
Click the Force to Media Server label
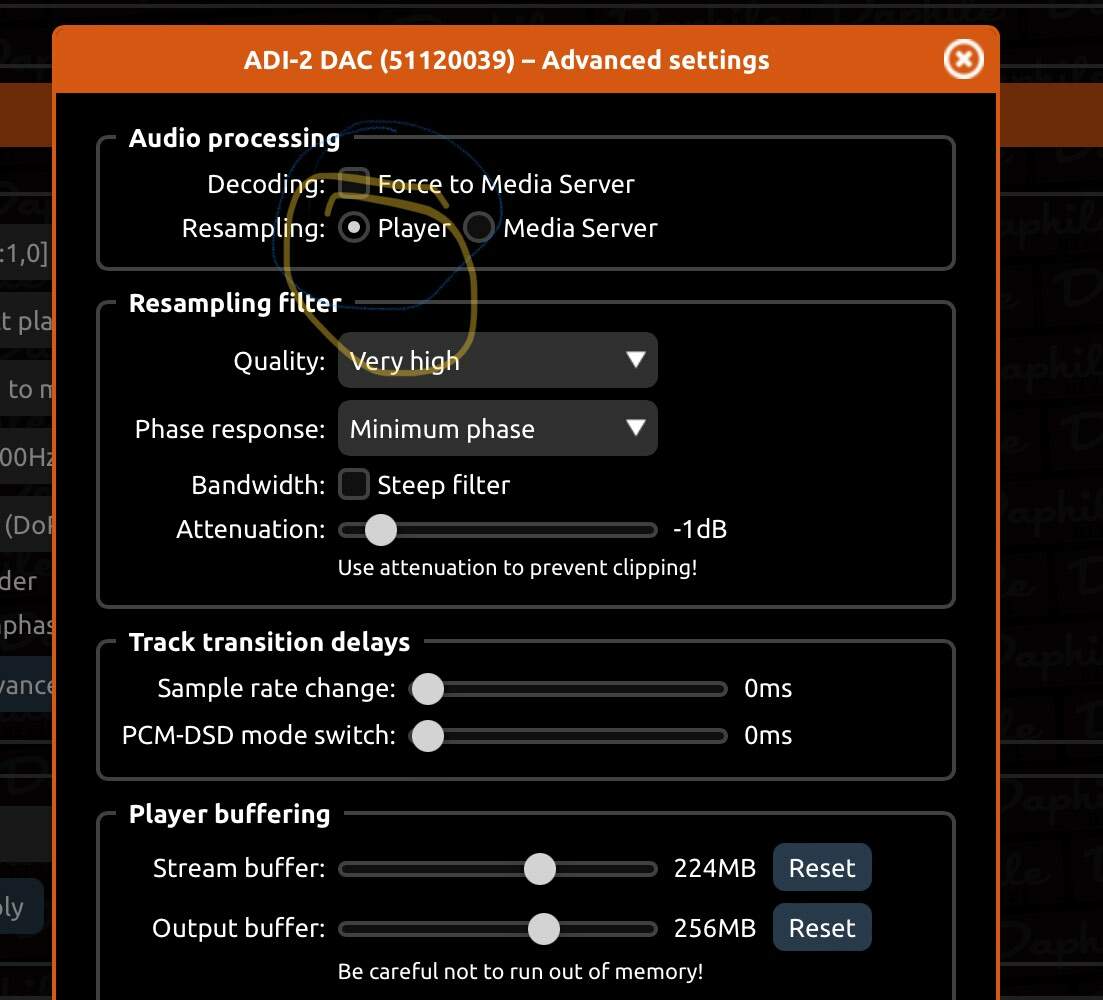pyautogui.click(x=506, y=184)
